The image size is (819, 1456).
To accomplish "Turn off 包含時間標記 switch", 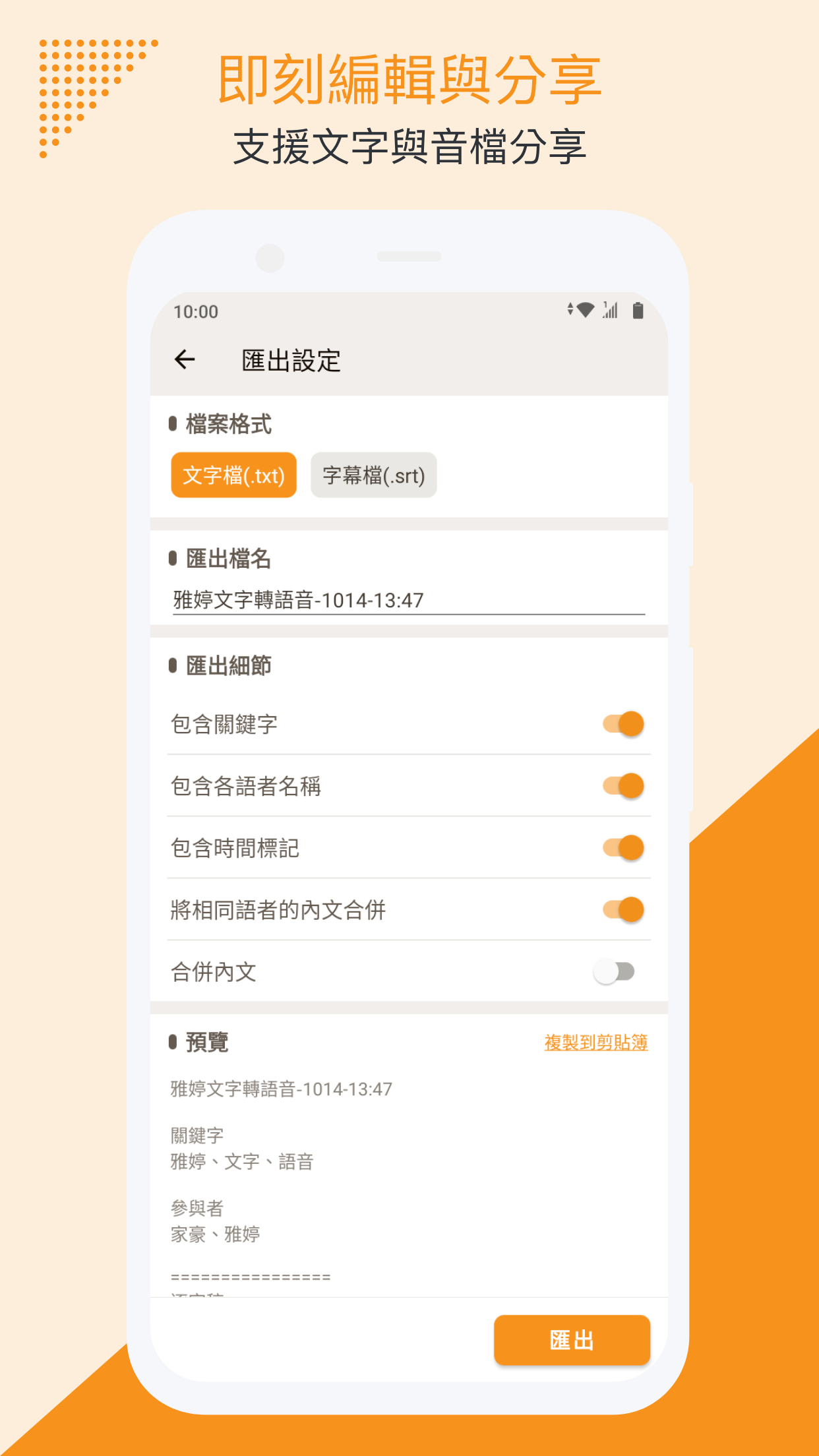I will point(623,848).
